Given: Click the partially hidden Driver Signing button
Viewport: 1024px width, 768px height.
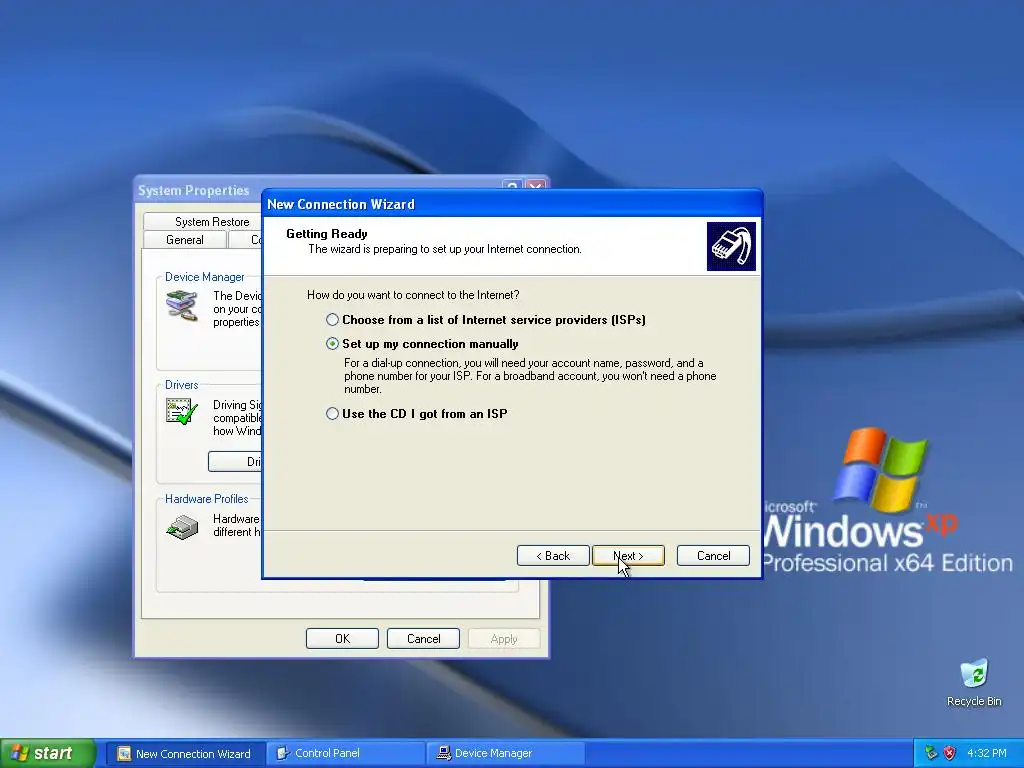Looking at the screenshot, I should 235,462.
